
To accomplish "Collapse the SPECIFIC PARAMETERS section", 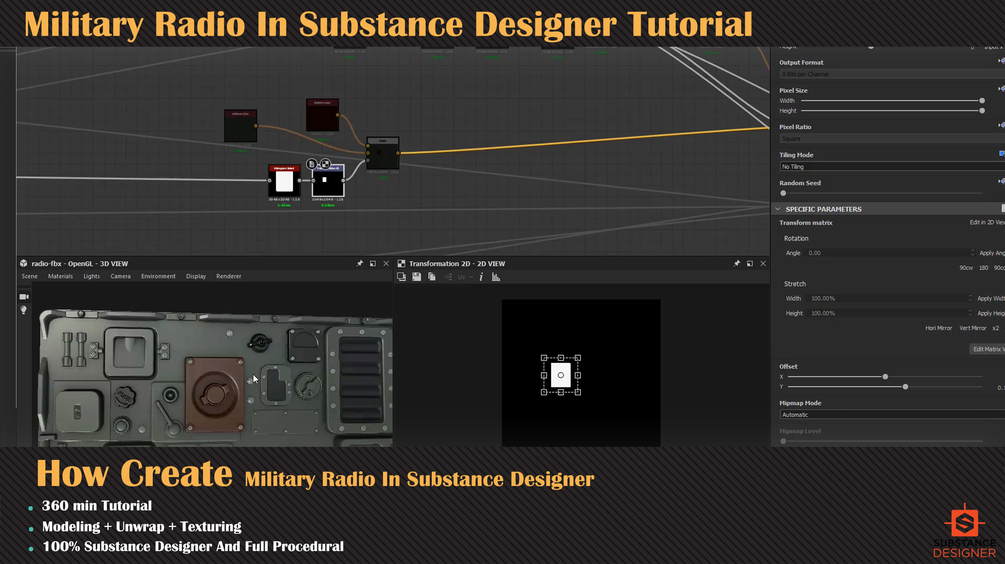I will point(777,209).
